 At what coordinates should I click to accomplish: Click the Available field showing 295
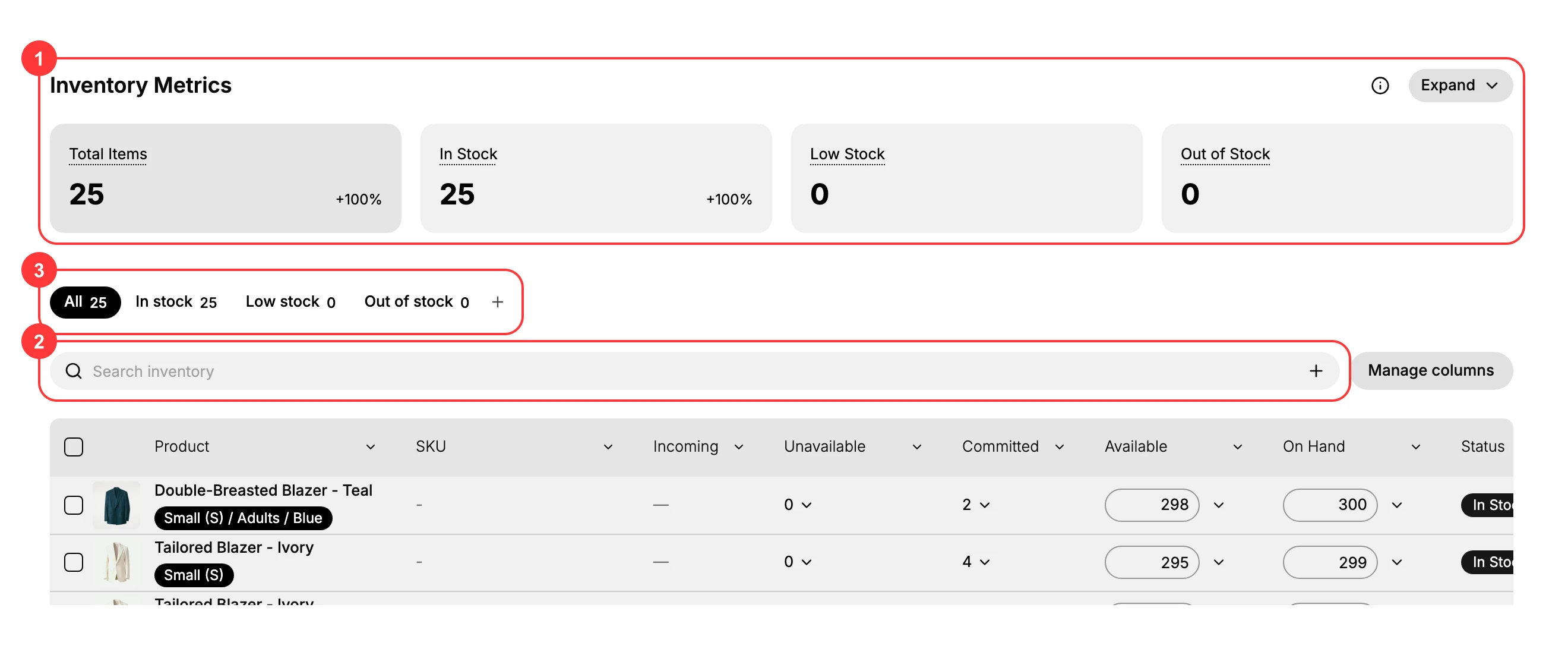click(x=1152, y=562)
